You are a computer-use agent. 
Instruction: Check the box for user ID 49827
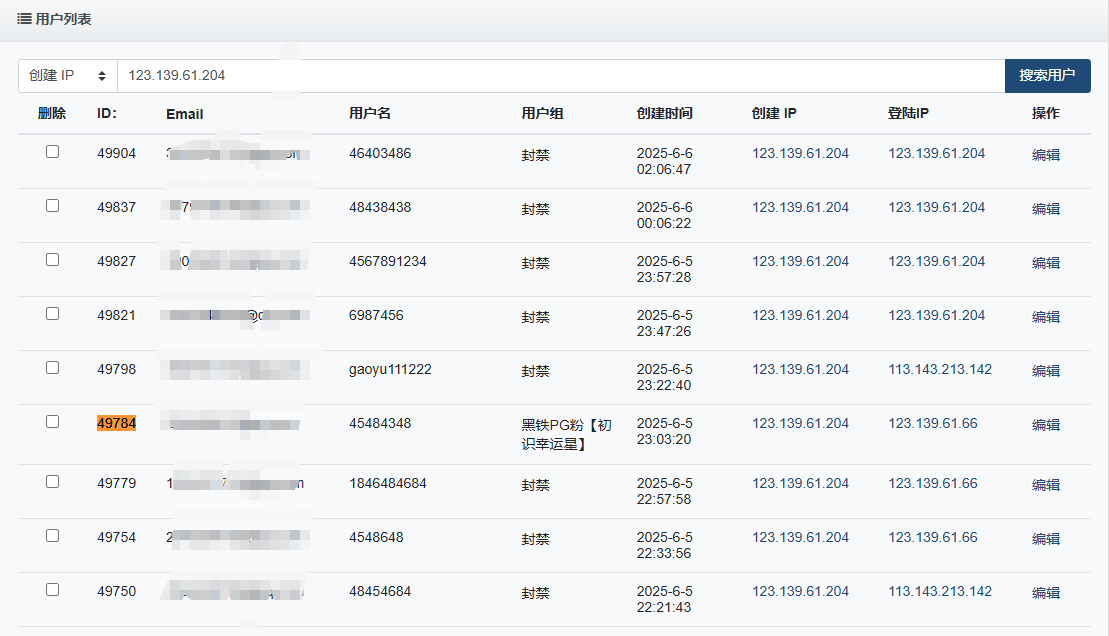click(x=52, y=260)
